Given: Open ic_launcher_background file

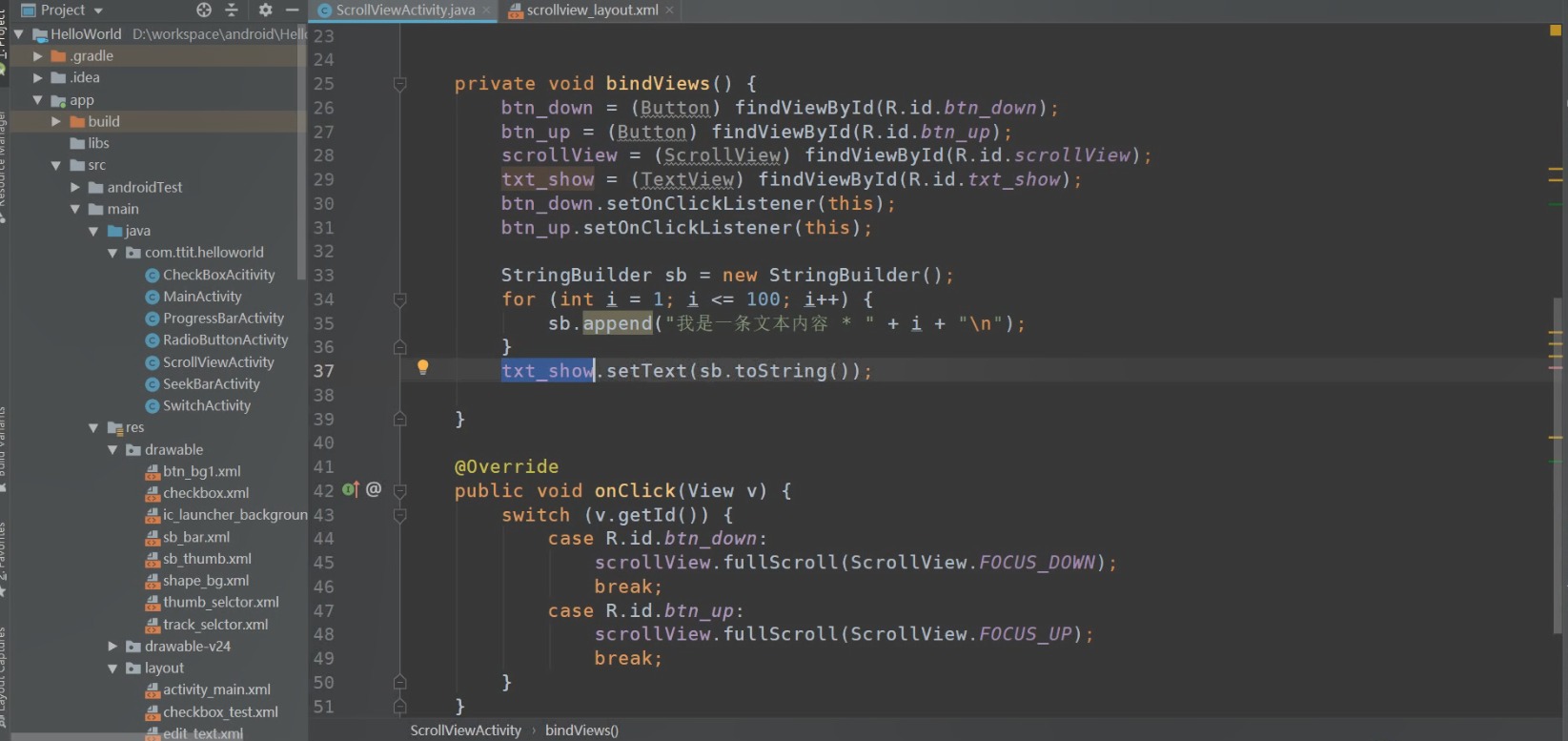Looking at the screenshot, I should point(234,515).
